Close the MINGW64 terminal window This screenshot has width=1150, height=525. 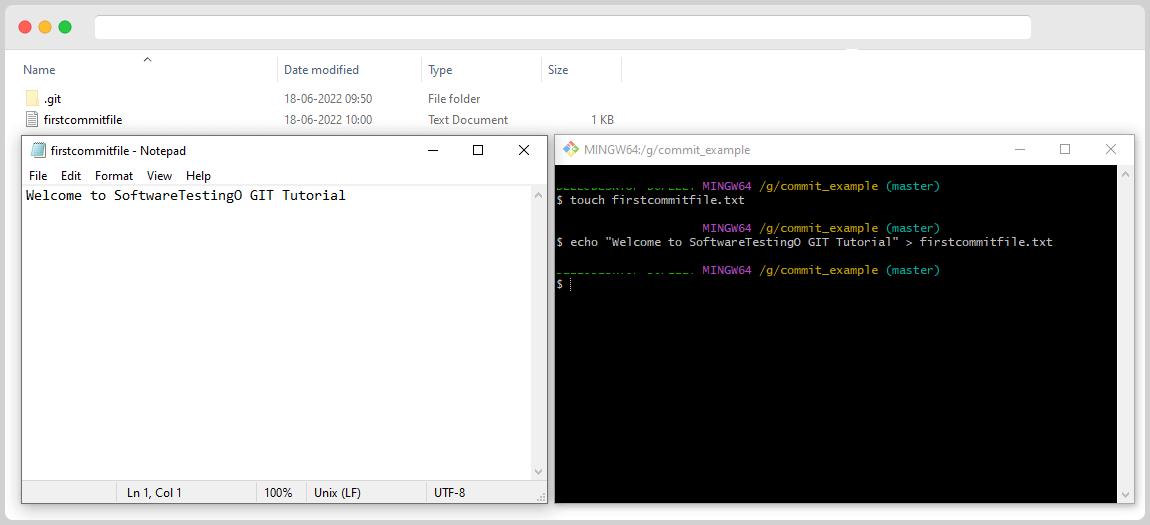pyautogui.click(x=1111, y=150)
